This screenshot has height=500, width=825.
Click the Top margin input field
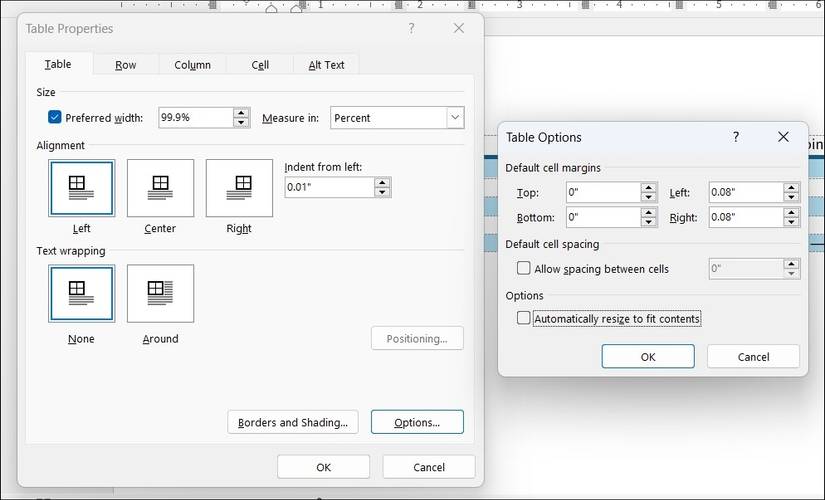pos(603,193)
